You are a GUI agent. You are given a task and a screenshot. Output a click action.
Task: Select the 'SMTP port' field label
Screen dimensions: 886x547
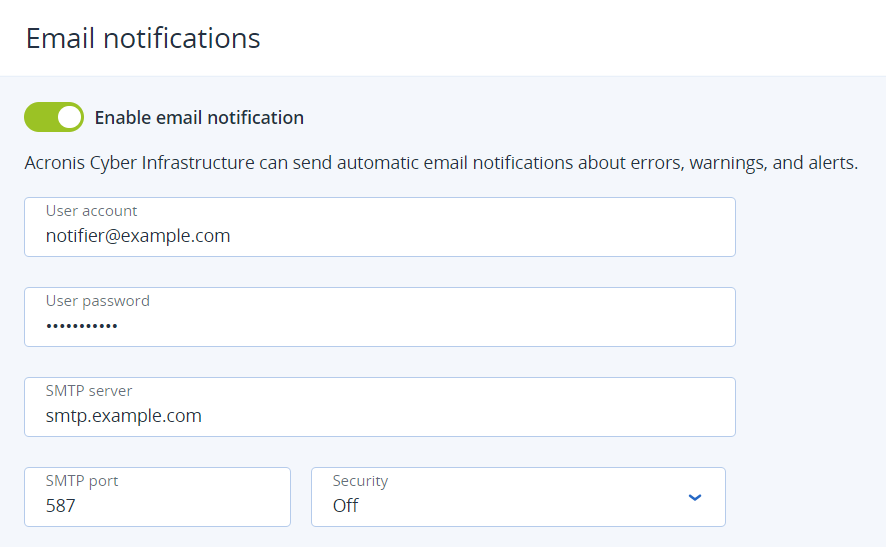tap(82, 481)
